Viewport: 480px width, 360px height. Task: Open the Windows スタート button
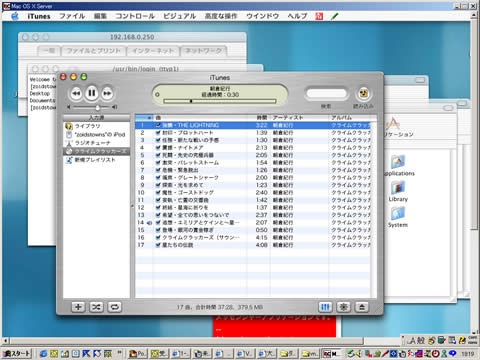point(16,353)
